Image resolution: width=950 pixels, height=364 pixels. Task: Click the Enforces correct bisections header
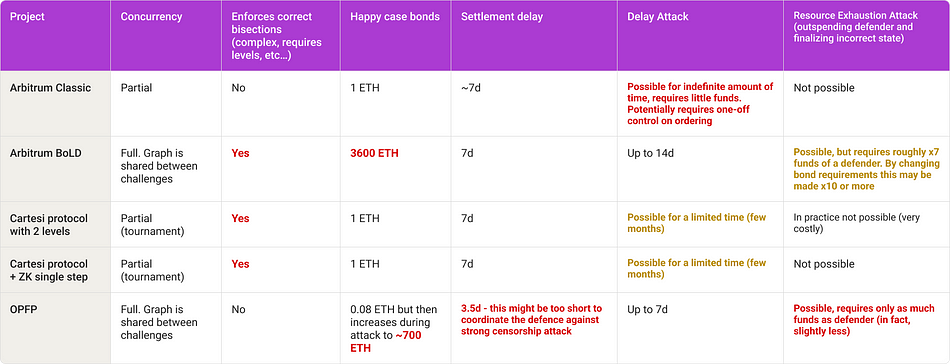pos(276,36)
